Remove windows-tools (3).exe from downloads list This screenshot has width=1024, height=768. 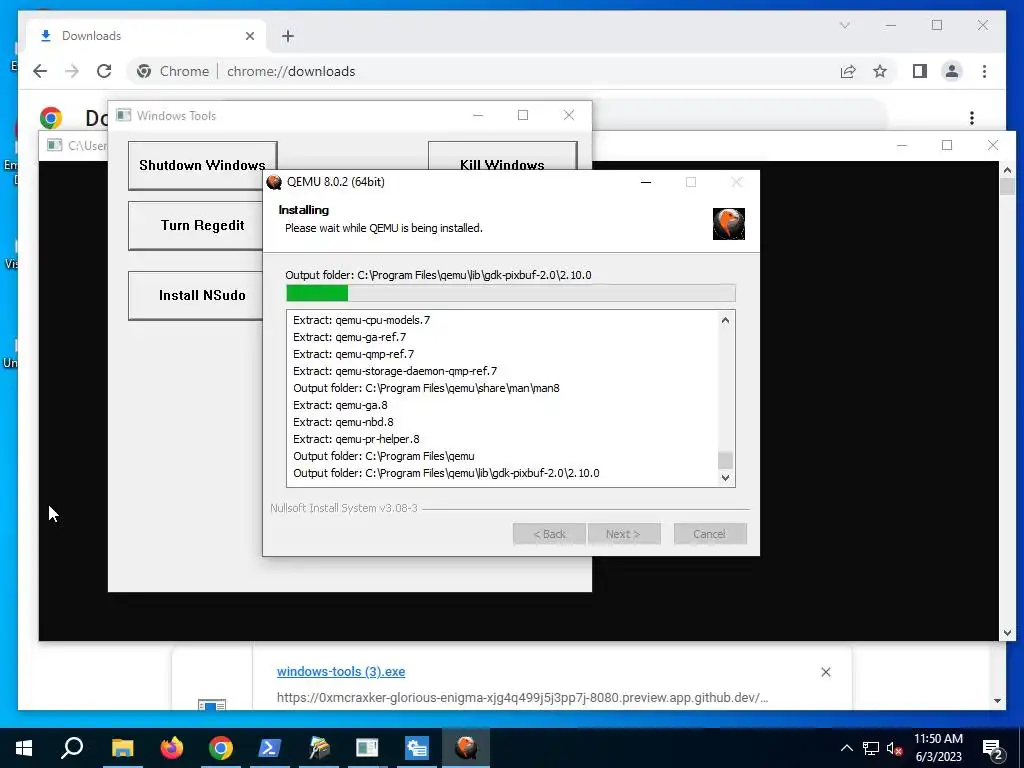coord(825,672)
